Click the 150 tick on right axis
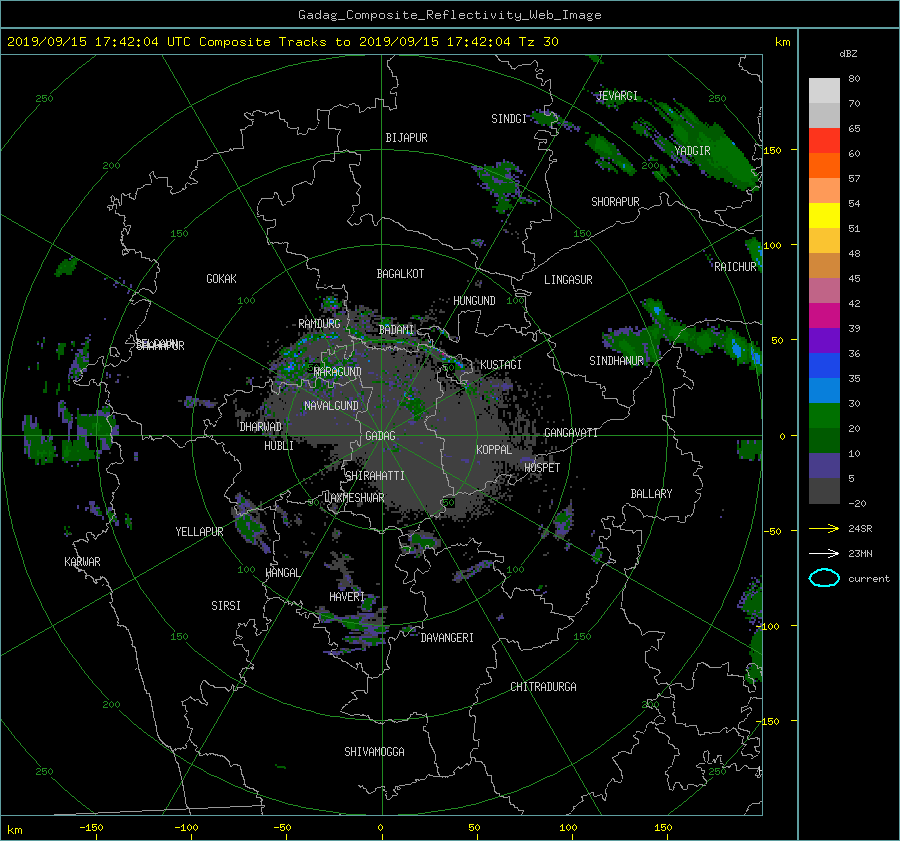Viewport: 900px width, 841px height. pos(773,150)
